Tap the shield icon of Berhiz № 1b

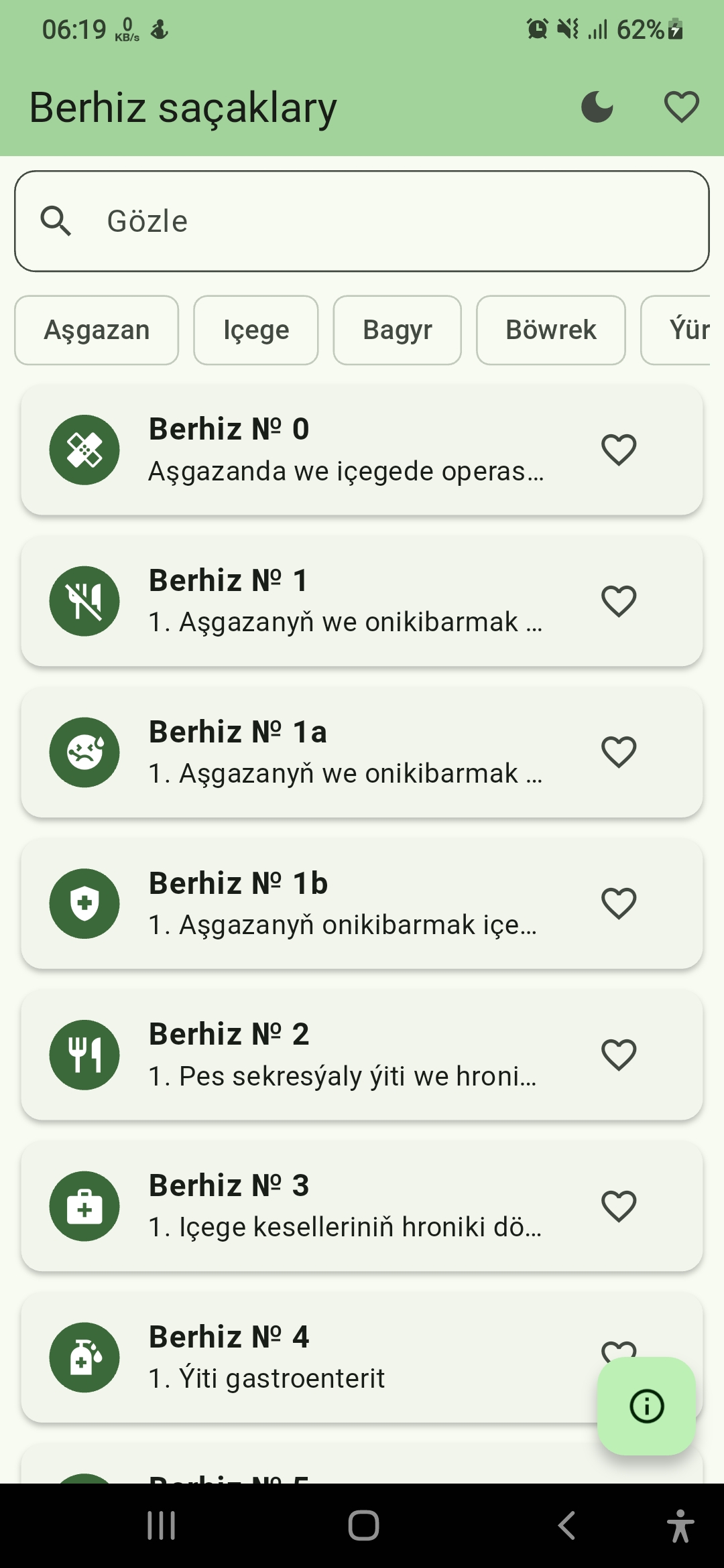tap(84, 903)
